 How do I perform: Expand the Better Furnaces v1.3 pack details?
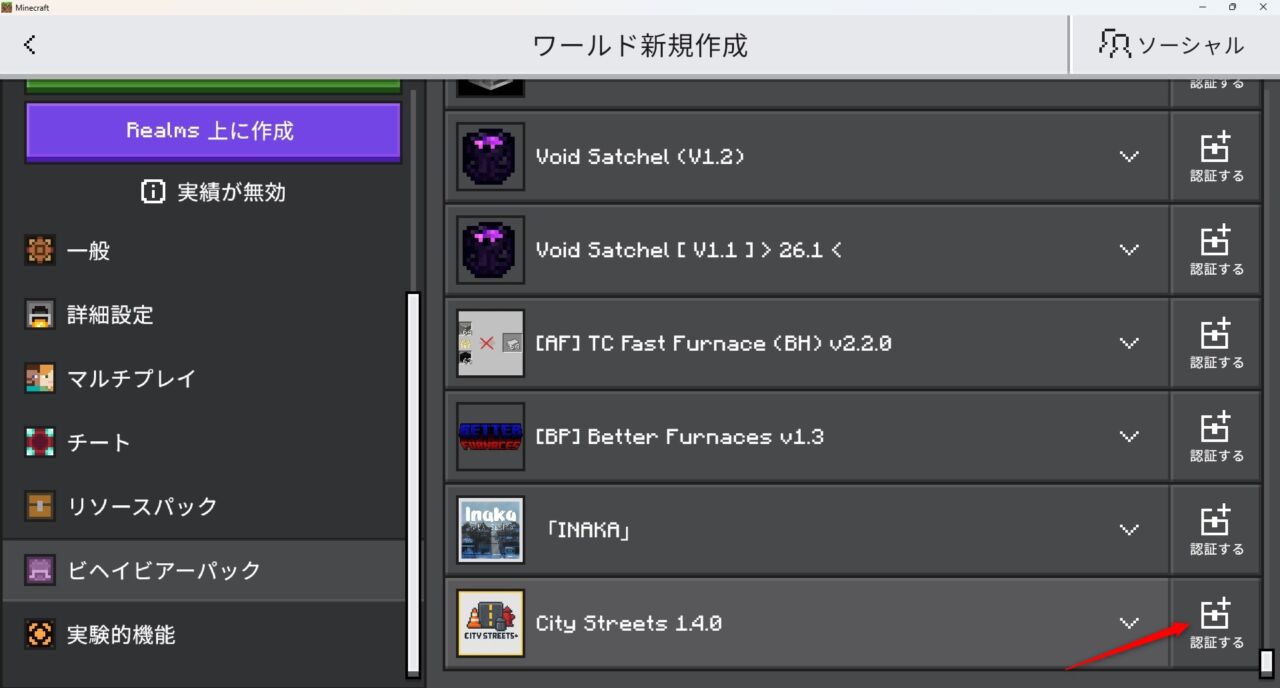(1129, 437)
